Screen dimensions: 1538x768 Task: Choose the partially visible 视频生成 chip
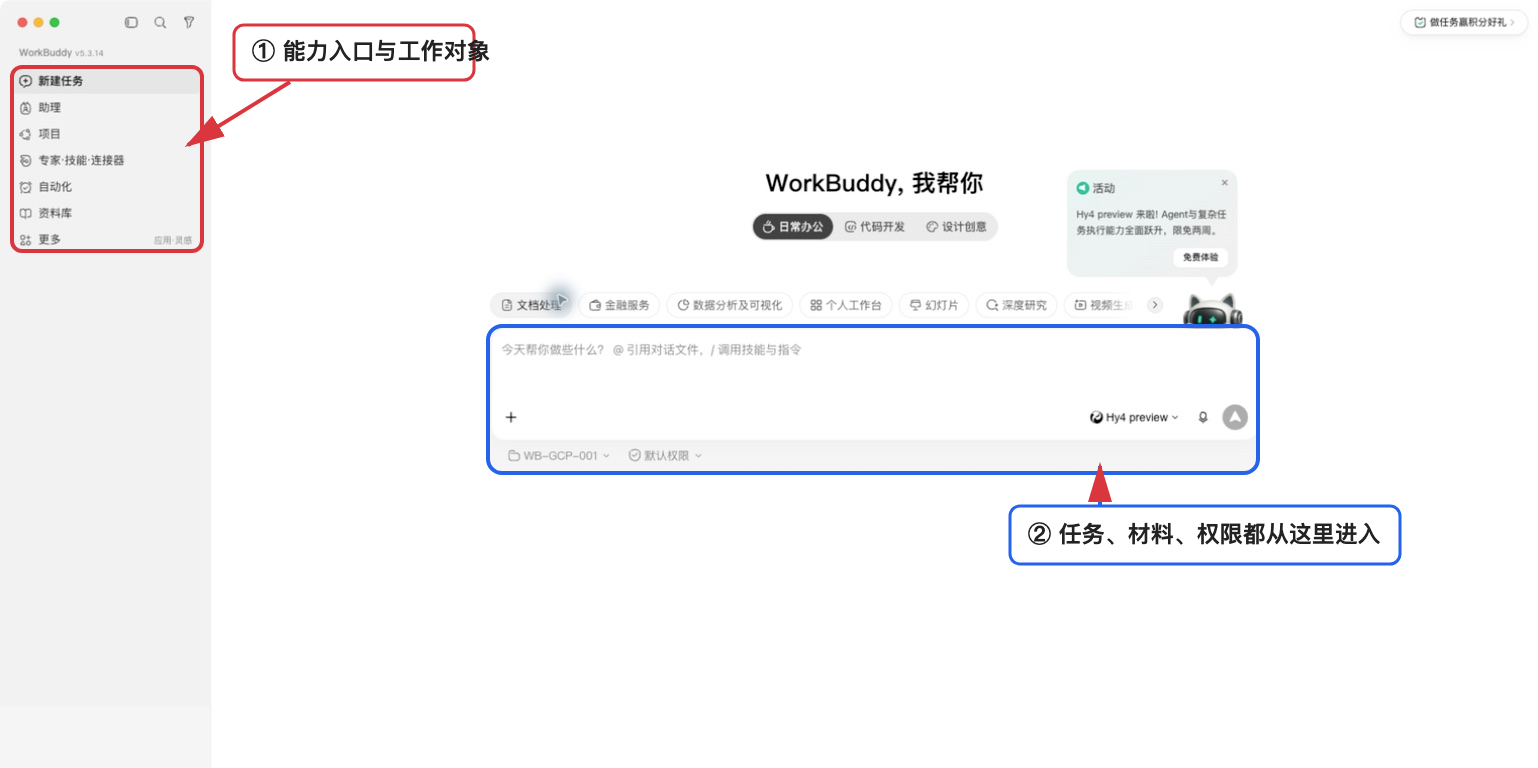tap(1102, 305)
